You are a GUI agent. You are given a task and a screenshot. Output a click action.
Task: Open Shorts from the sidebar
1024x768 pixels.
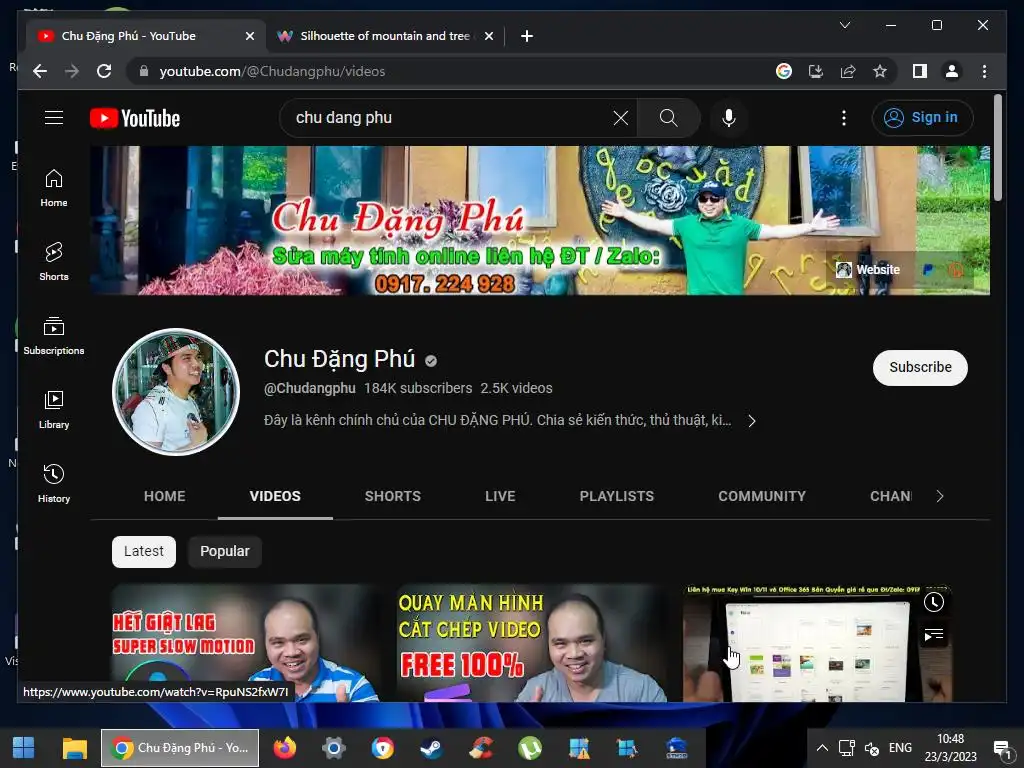[x=54, y=262]
